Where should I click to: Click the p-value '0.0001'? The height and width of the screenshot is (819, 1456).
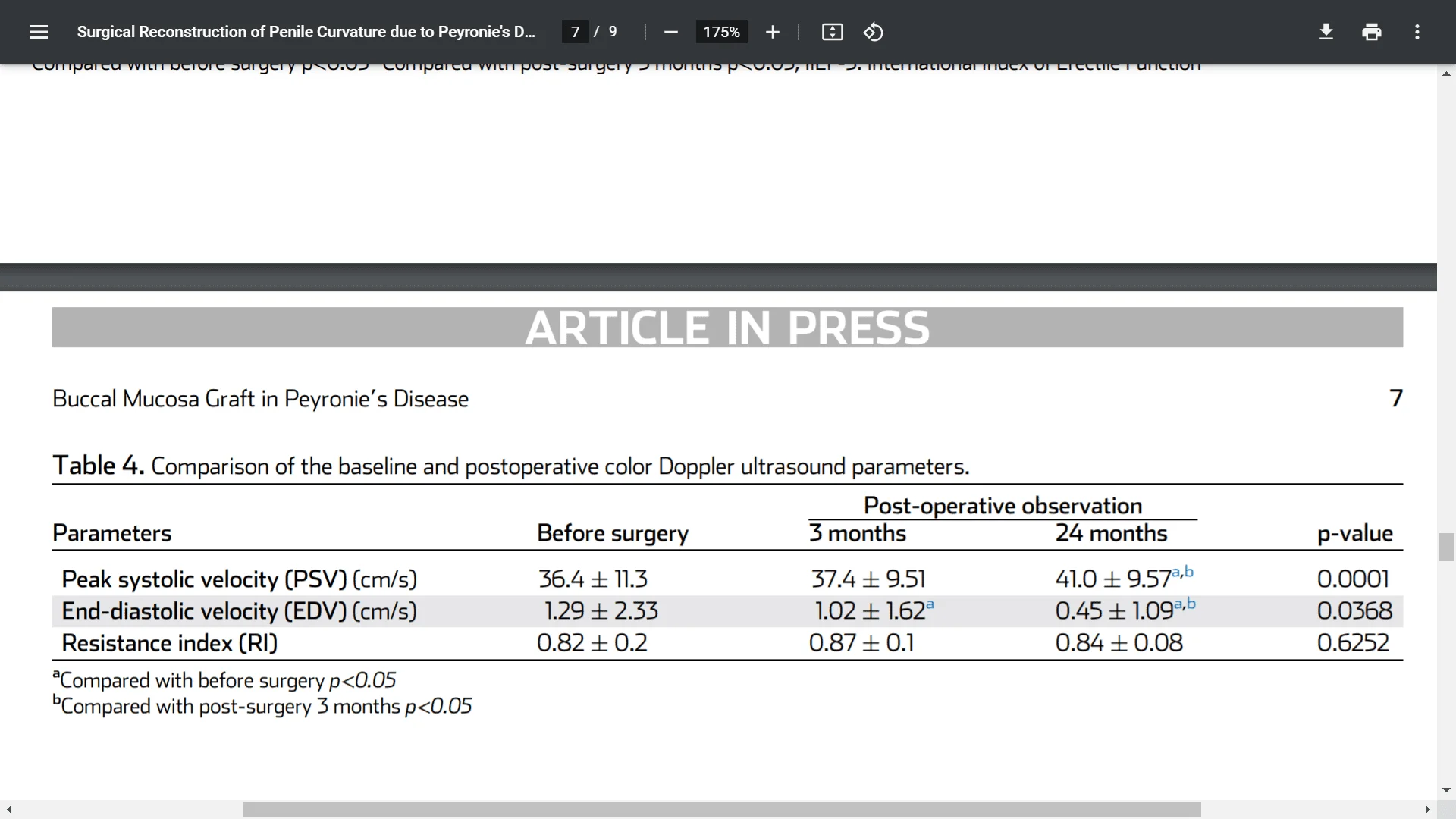tap(1354, 579)
